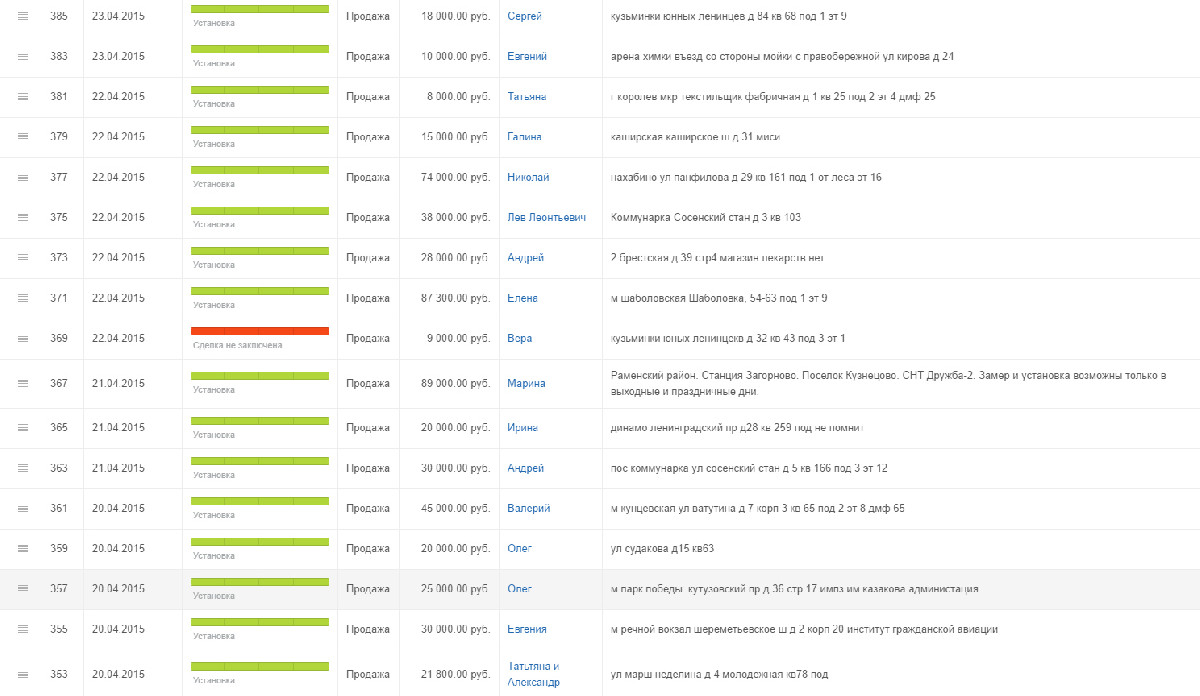Click the row handle icon for order 385
Screen dimensions: 1200x696
pyautogui.click(x=23, y=17)
